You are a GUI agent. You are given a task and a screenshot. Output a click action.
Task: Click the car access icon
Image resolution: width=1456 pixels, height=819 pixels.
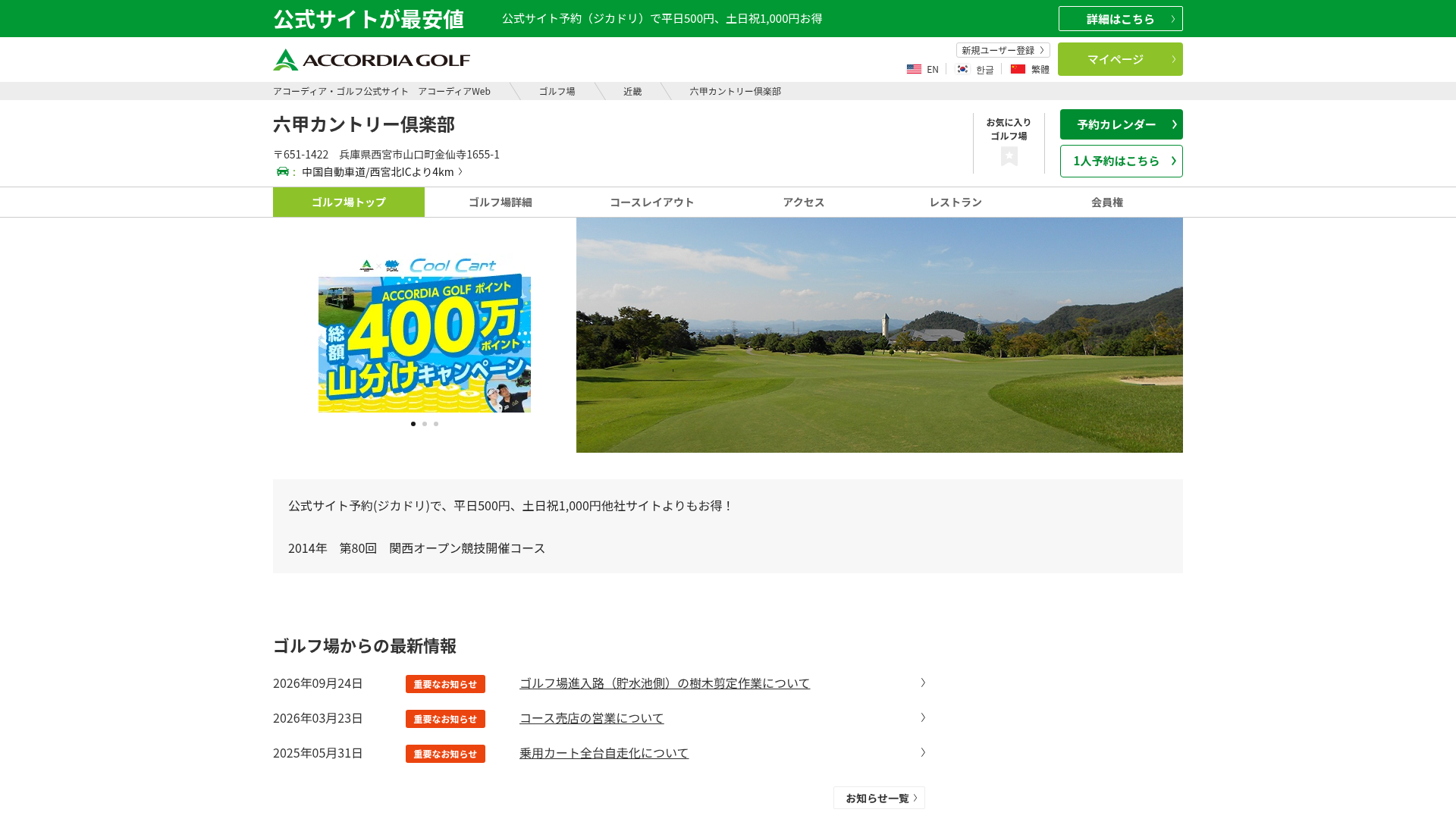(283, 171)
